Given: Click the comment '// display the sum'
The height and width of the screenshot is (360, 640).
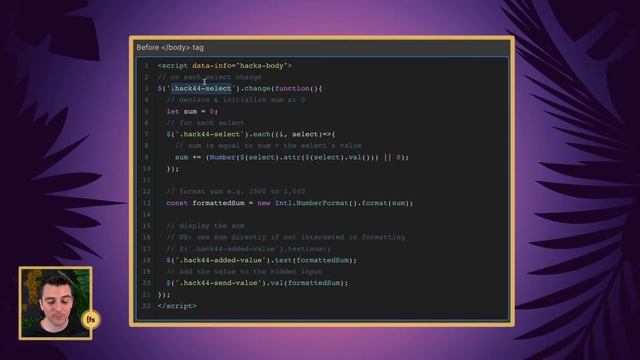Looking at the screenshot, I should pos(205,226).
